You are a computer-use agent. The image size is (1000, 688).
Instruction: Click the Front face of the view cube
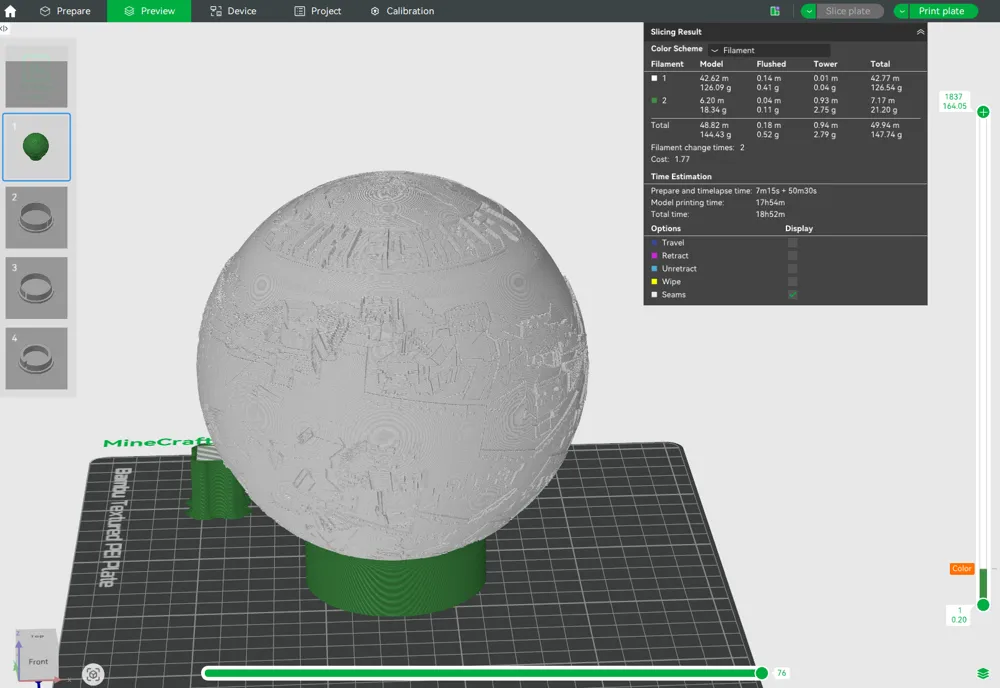pyautogui.click(x=38, y=662)
